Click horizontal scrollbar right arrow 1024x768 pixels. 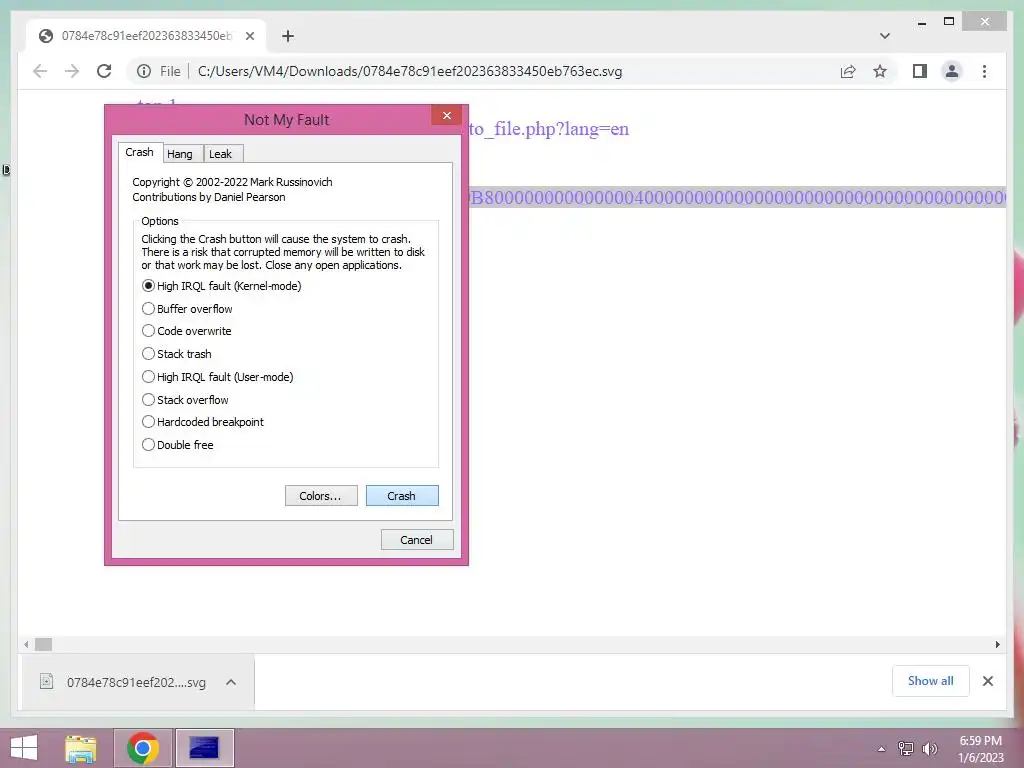997,645
